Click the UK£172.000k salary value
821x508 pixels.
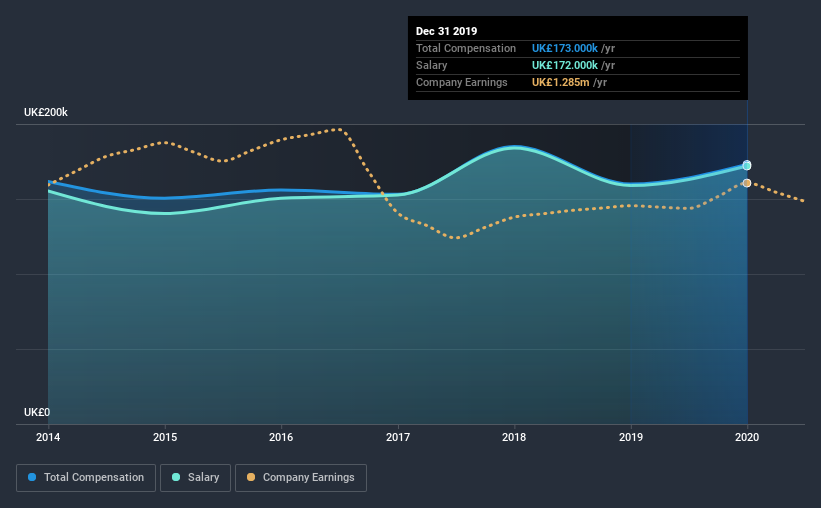click(x=565, y=65)
